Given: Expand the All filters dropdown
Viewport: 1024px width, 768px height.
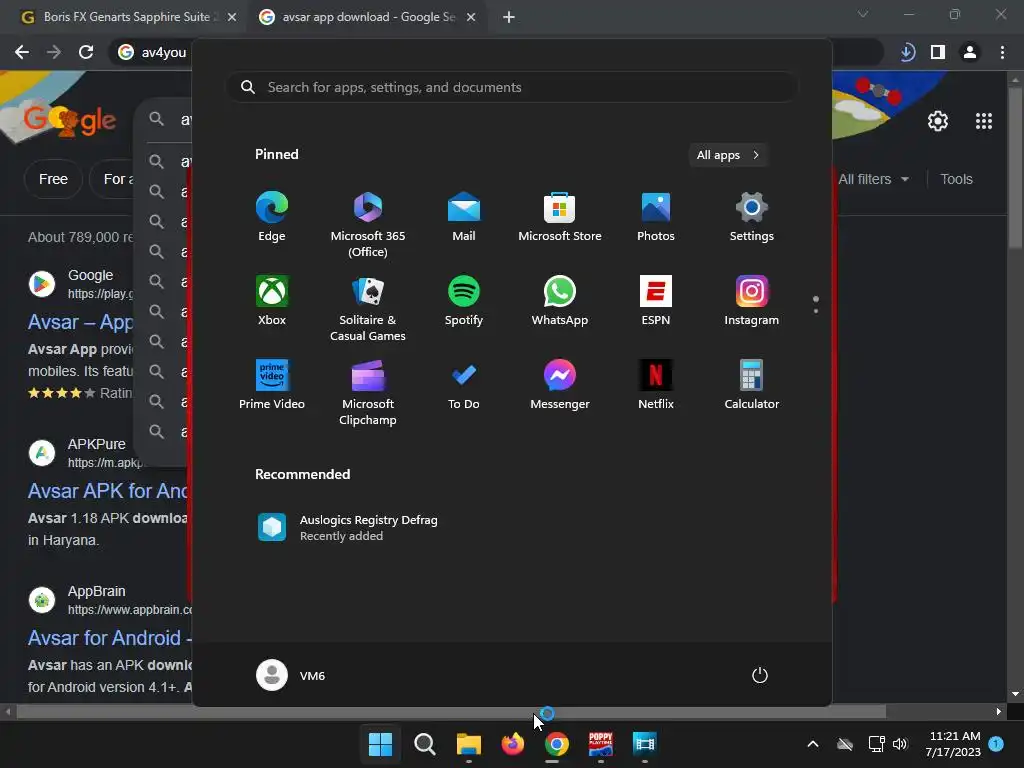Looking at the screenshot, I should [x=873, y=179].
